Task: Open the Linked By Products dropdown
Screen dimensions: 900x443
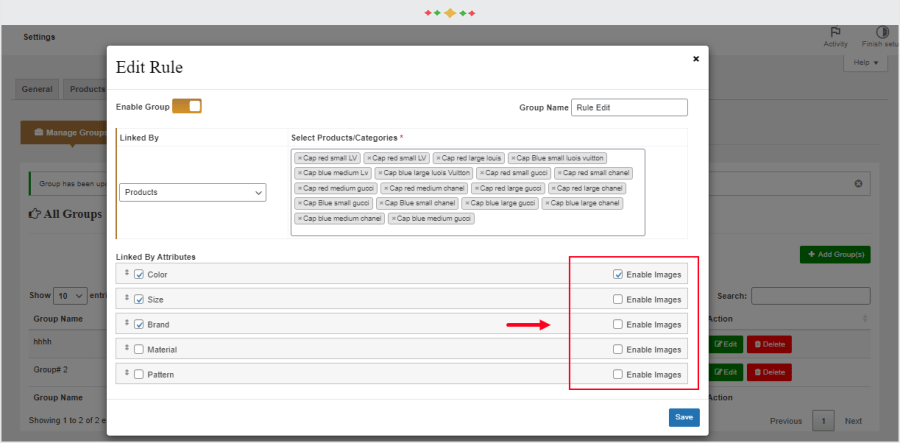Action: 193,193
